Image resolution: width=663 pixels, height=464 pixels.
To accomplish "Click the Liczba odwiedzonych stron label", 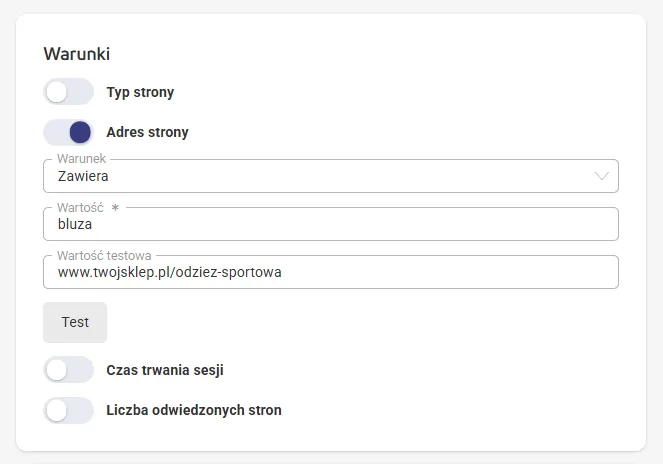I will [x=194, y=410].
